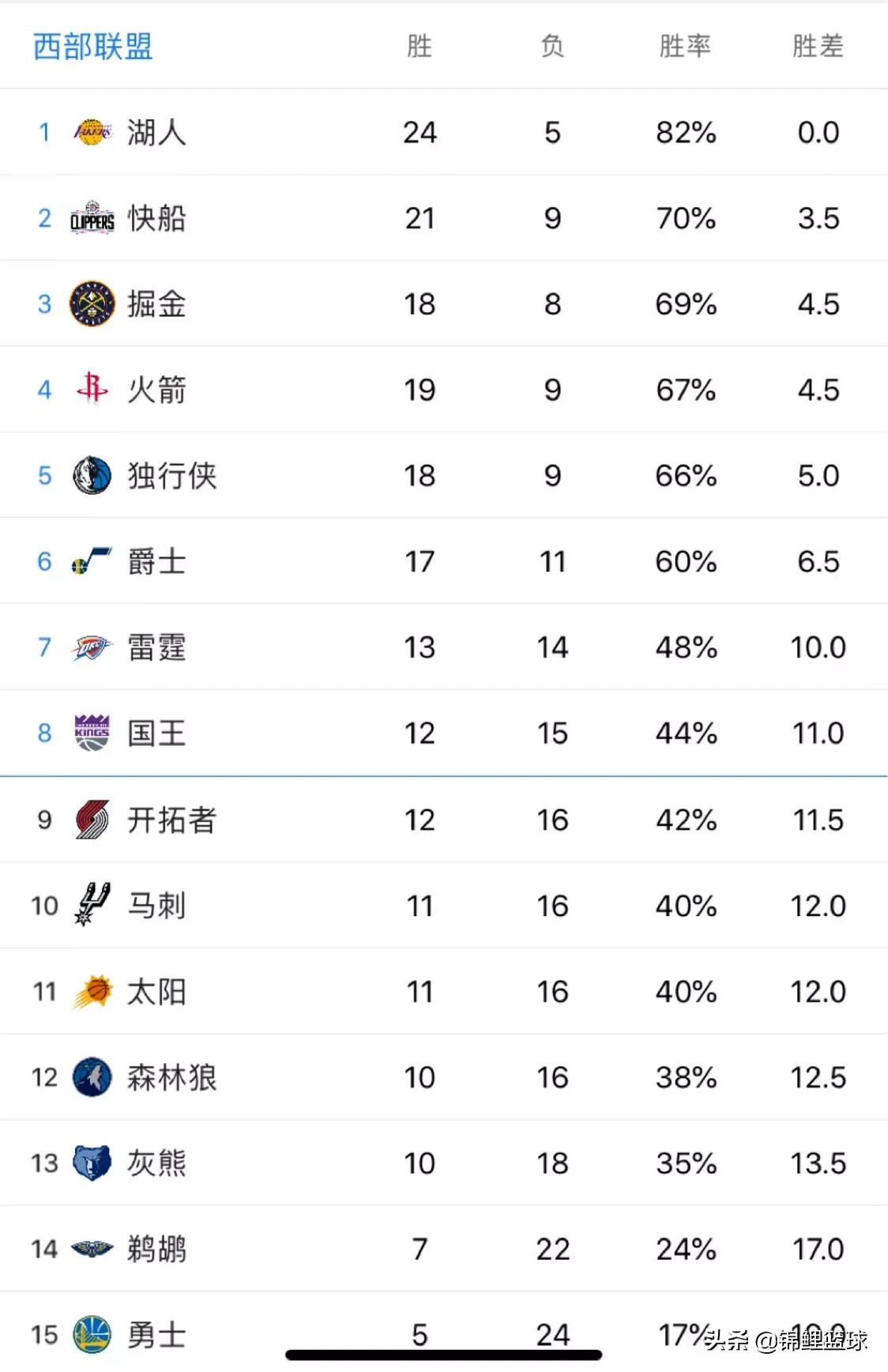Viewport: 888px width, 1372px height.
Task: Tap the Thunder team logo
Action: click(92, 648)
